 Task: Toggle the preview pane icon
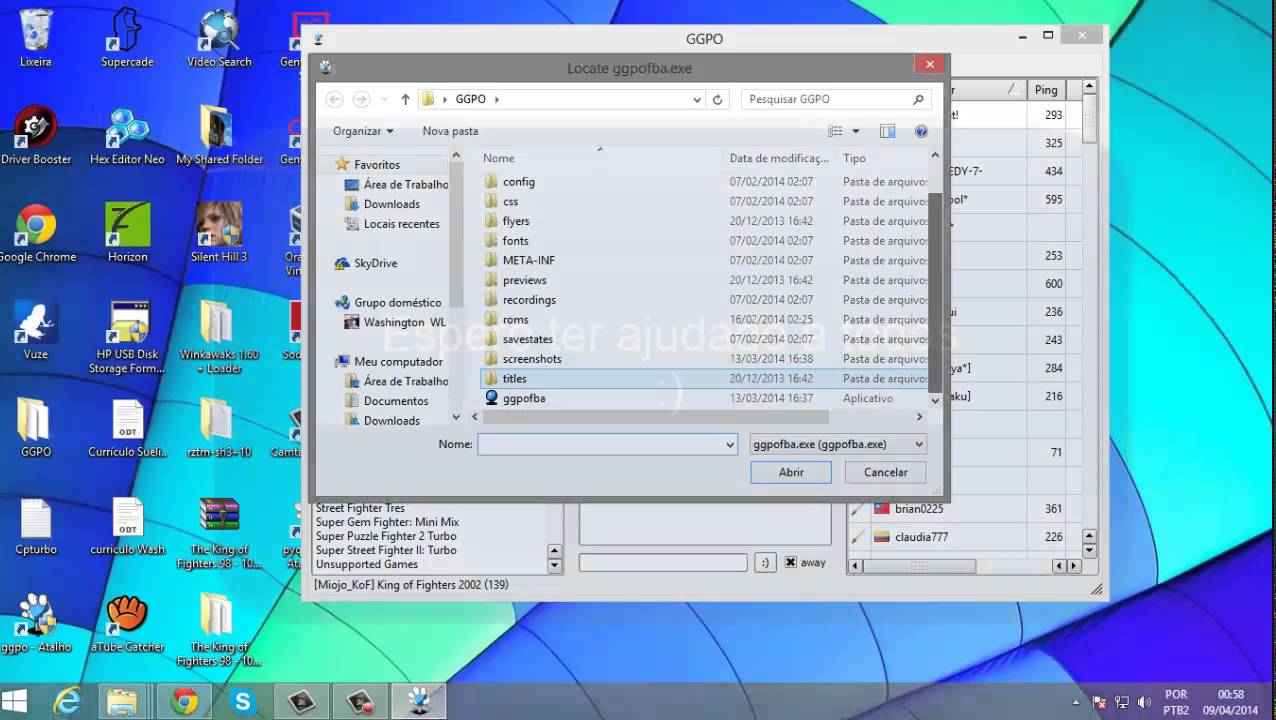click(x=887, y=131)
